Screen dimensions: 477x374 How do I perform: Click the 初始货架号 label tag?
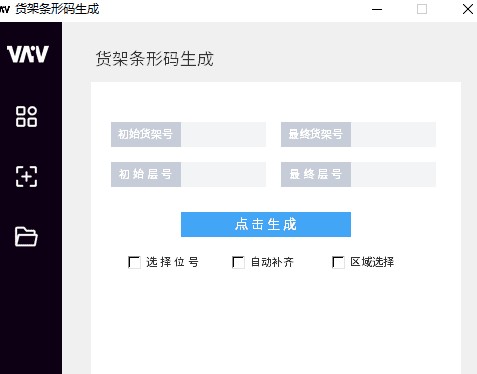point(146,134)
